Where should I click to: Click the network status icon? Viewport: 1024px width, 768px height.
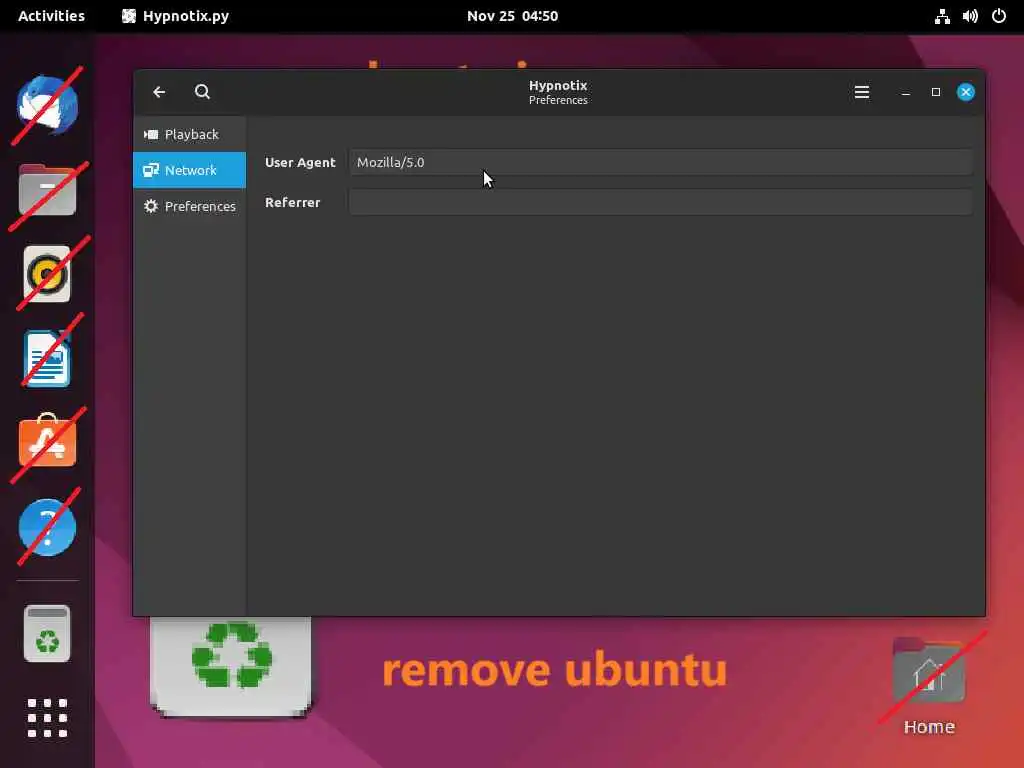(x=942, y=16)
